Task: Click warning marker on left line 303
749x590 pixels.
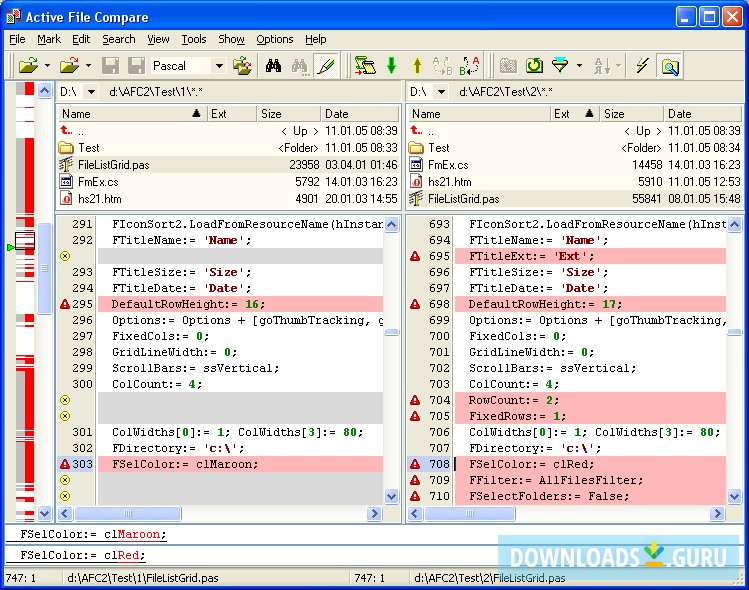Action: point(65,464)
